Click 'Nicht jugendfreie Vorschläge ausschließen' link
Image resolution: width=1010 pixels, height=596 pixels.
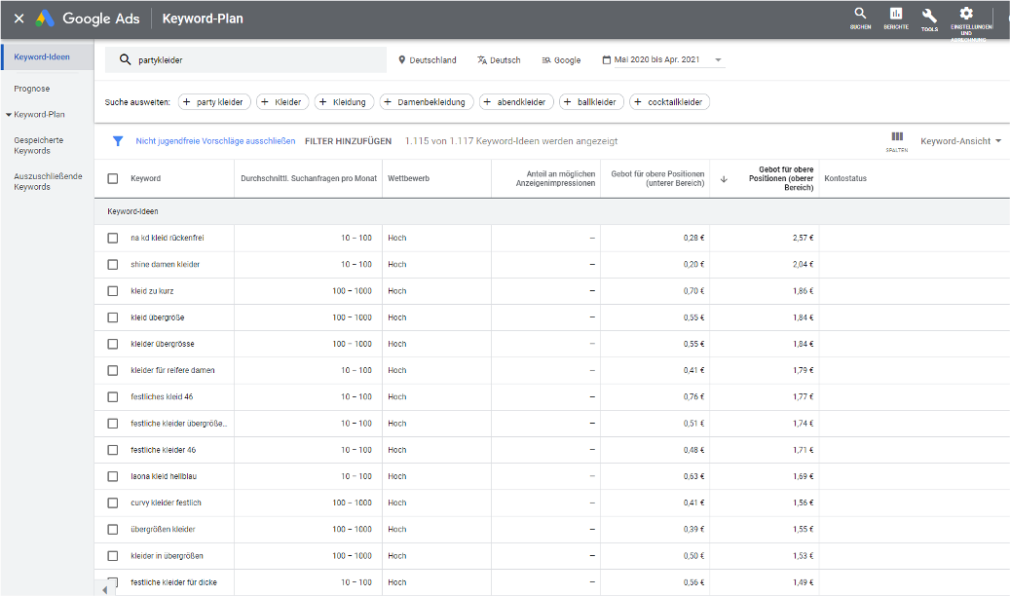pyautogui.click(x=215, y=141)
